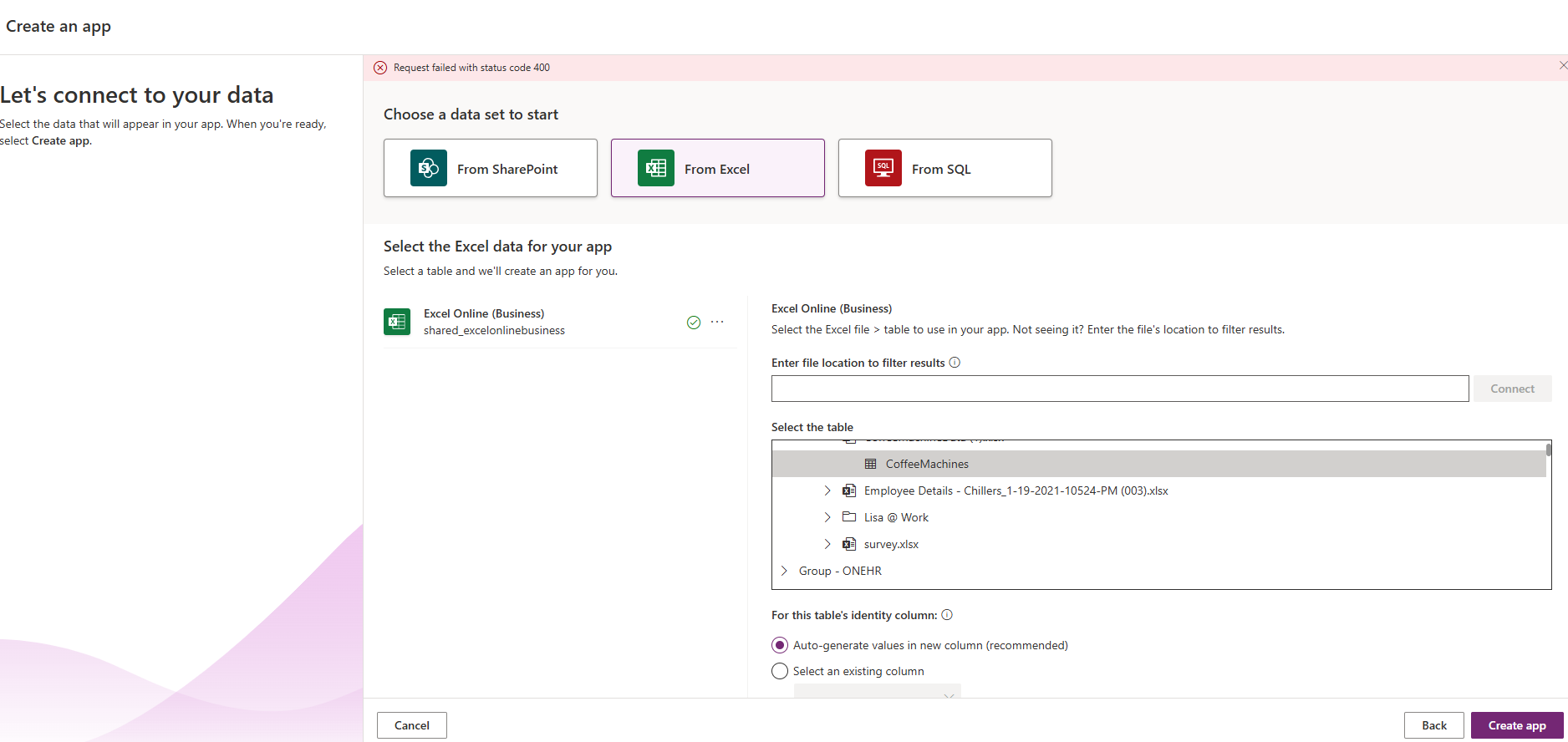Click Create app button
Viewport: 1568px width, 742px height.
point(1517,725)
